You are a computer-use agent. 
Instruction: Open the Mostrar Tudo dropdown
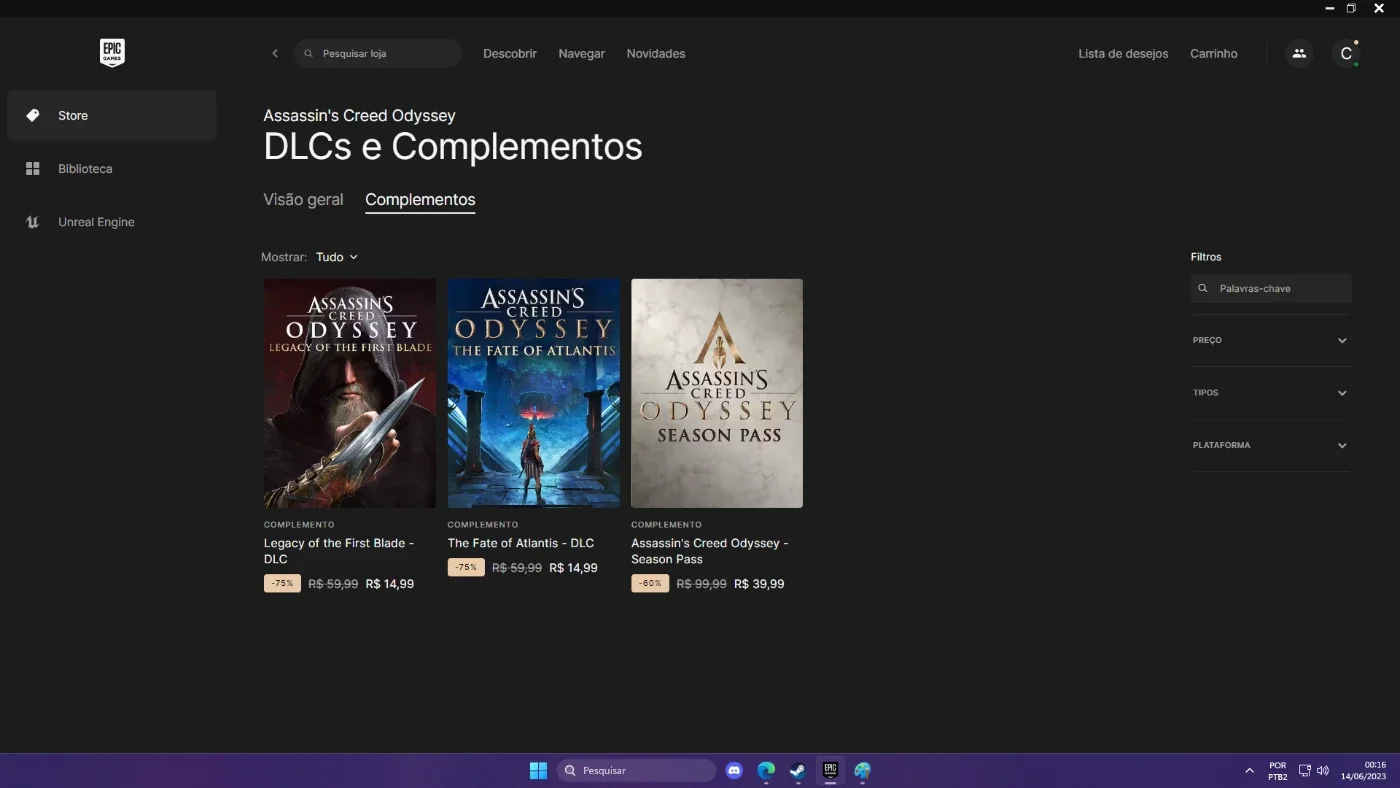tap(337, 257)
